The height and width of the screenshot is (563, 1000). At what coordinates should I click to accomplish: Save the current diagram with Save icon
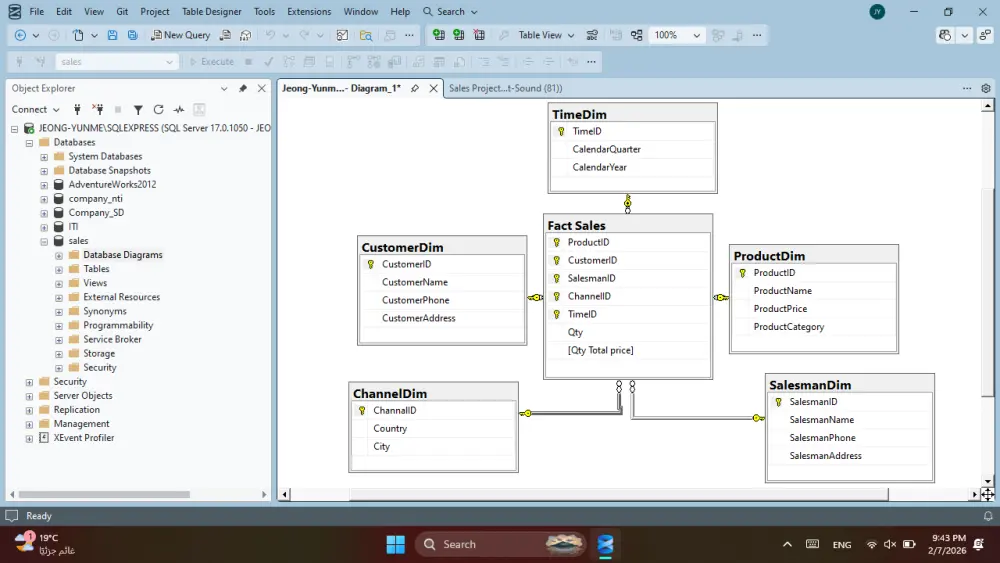pos(112,35)
